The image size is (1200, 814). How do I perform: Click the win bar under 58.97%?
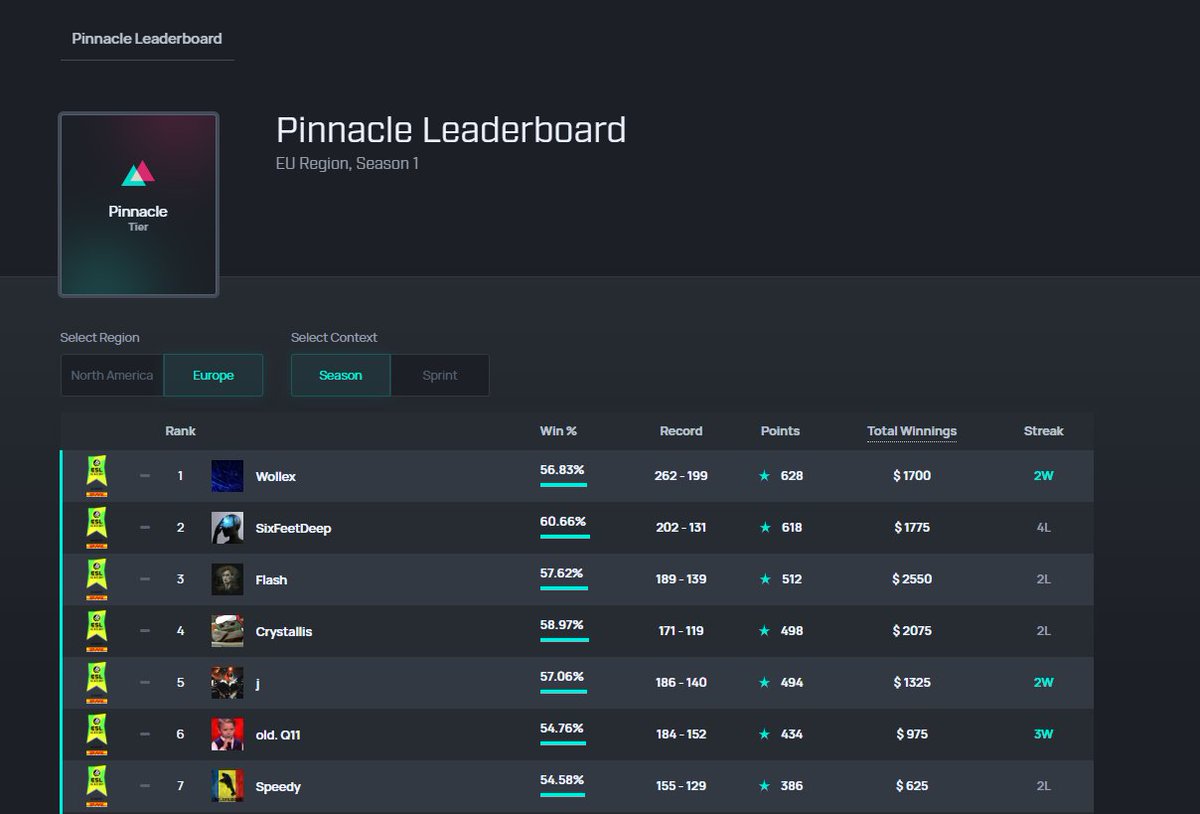pyautogui.click(x=564, y=640)
